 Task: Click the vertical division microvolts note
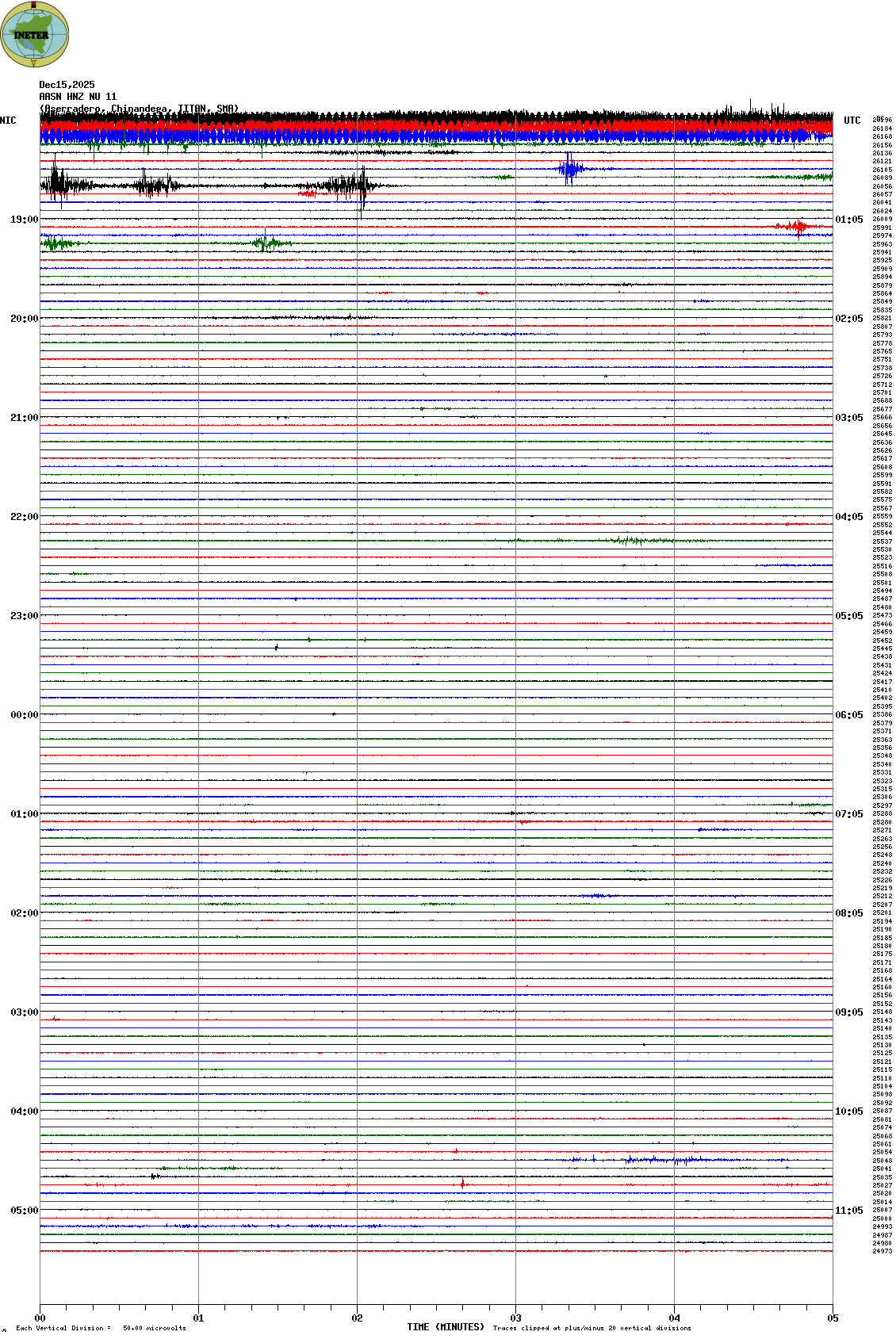coord(101,1328)
